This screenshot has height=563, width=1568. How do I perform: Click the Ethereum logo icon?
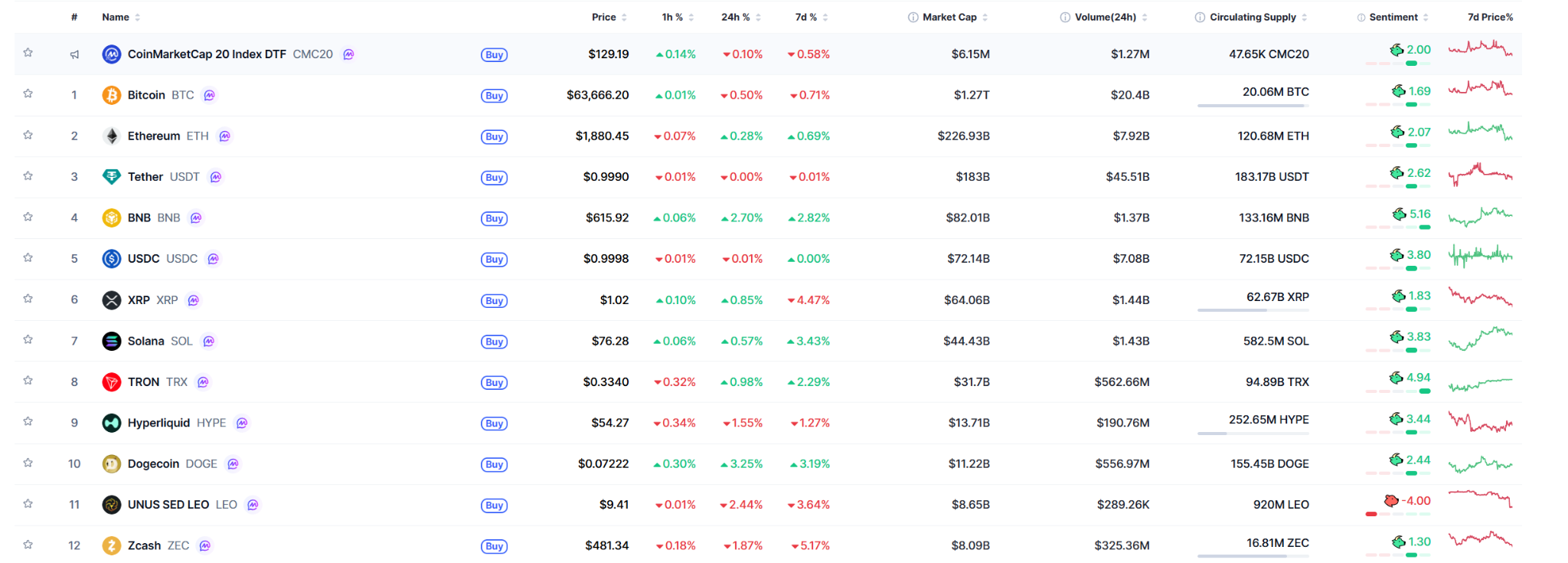coord(112,136)
